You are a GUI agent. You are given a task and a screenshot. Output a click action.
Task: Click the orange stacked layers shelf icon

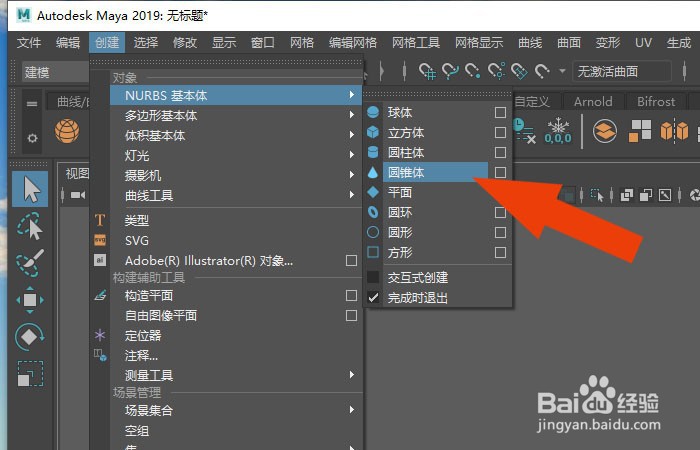pos(605,131)
